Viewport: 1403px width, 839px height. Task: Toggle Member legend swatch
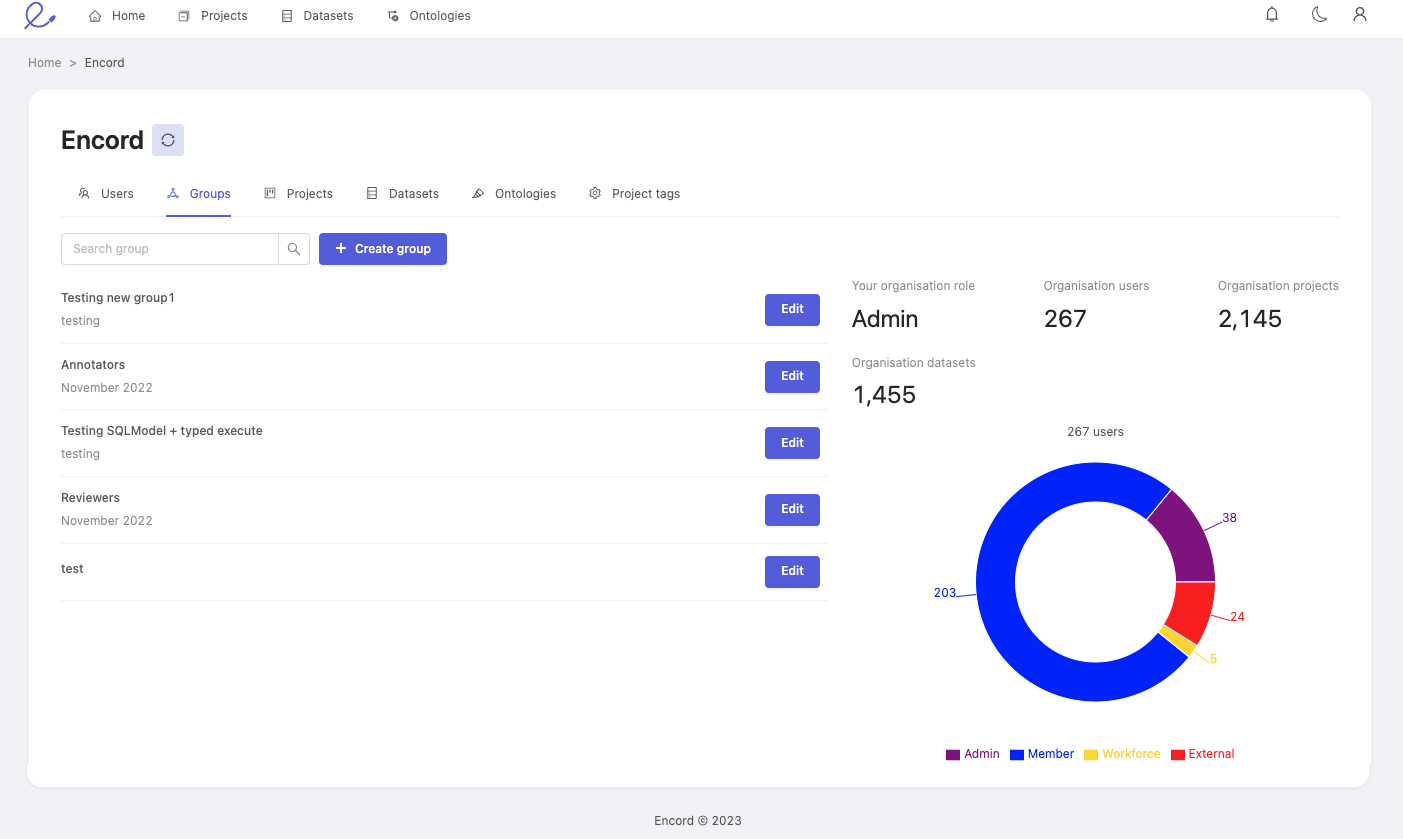click(1017, 755)
